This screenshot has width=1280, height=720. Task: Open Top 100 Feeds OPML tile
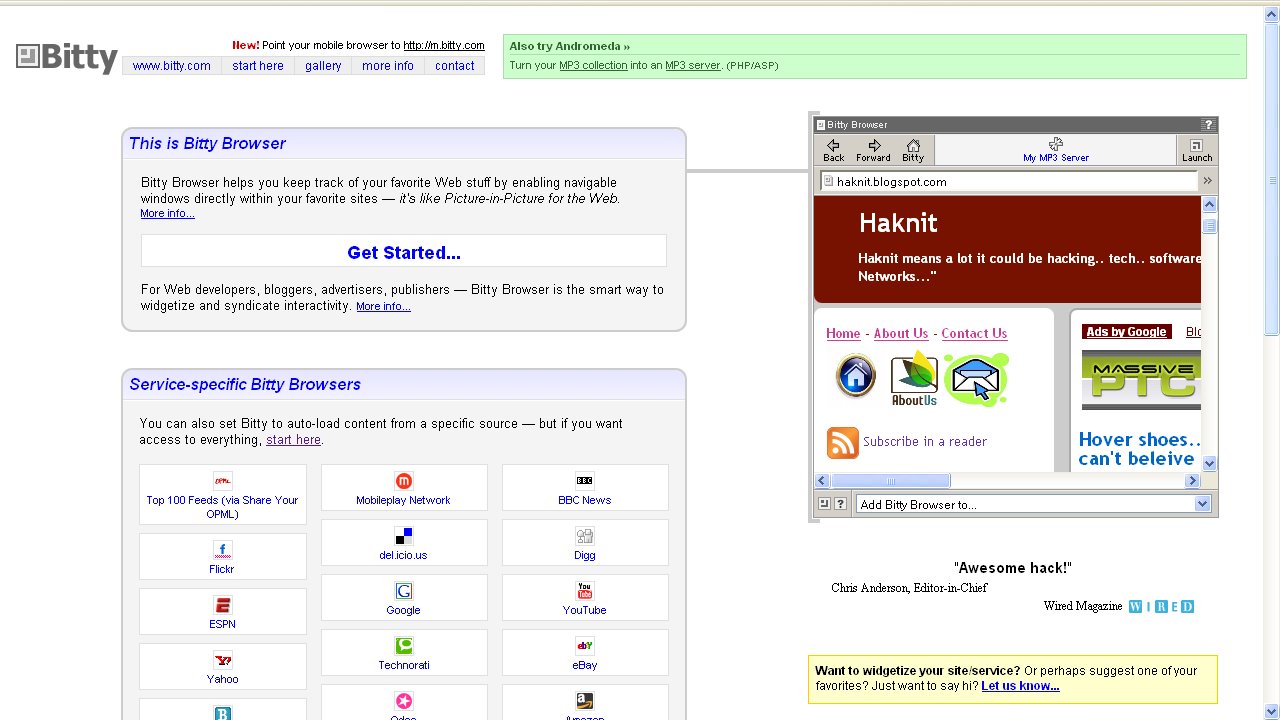click(x=222, y=495)
